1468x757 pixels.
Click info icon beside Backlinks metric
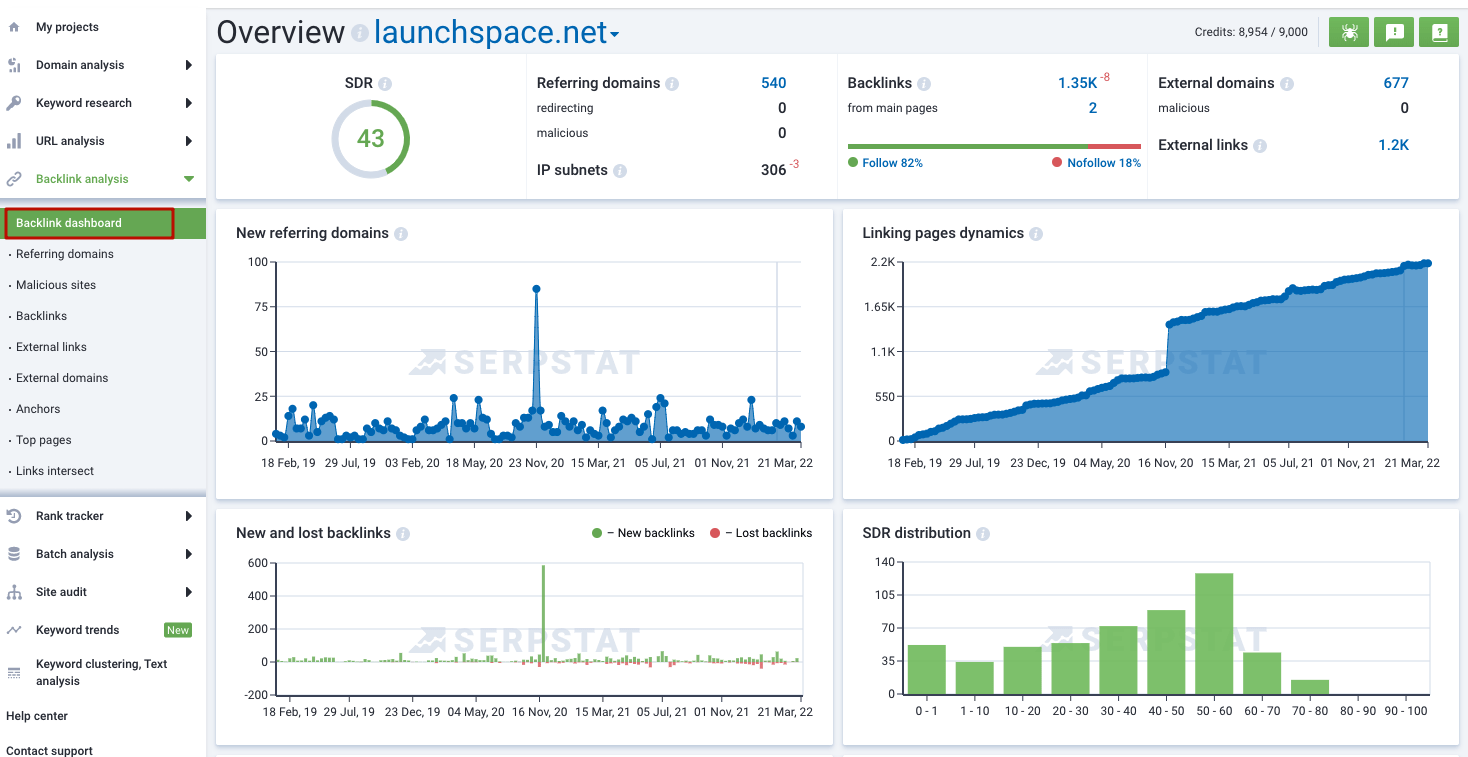click(924, 84)
